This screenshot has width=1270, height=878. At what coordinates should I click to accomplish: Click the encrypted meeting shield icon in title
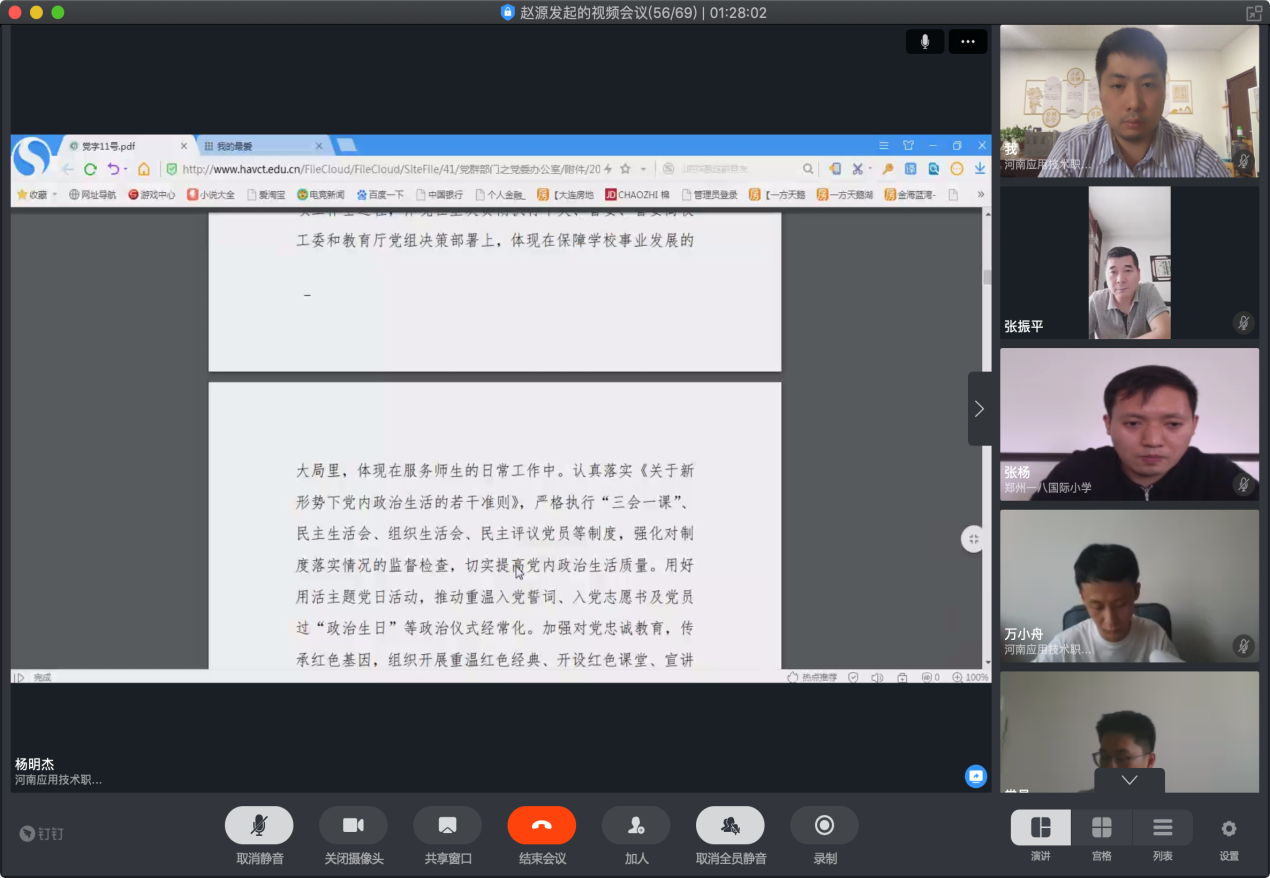click(x=508, y=12)
